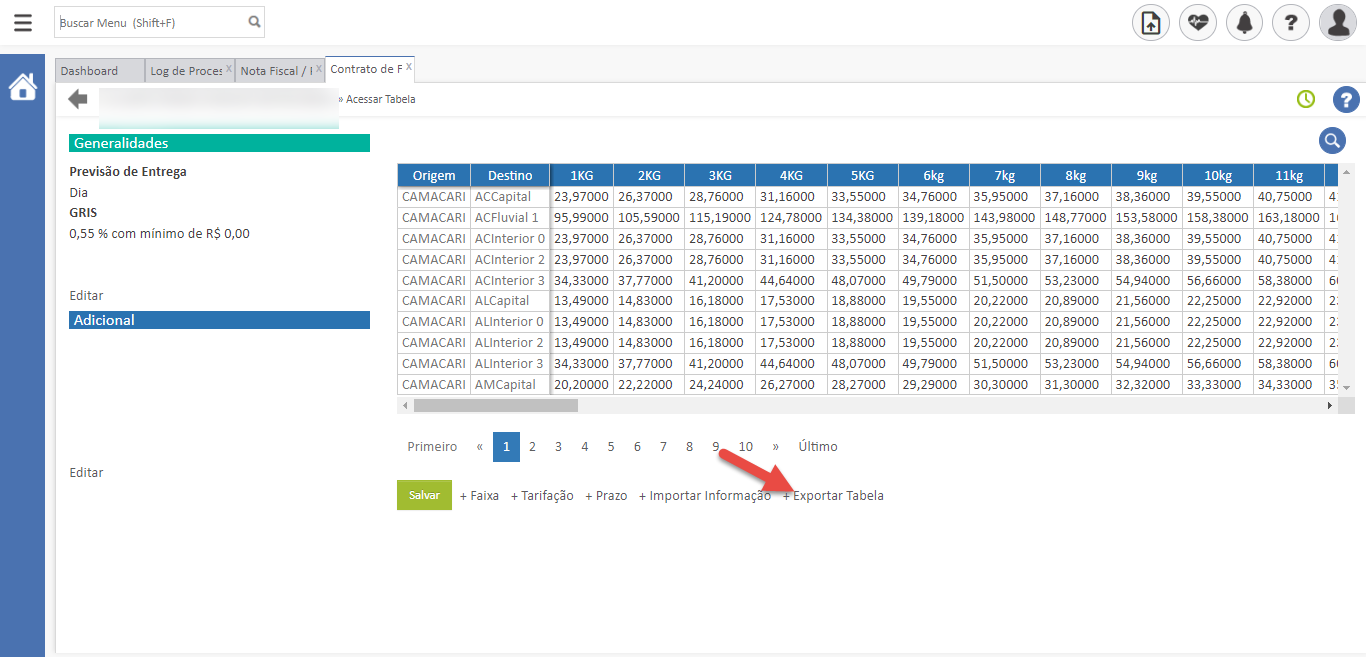Expand the Adicional section header

(x=220, y=319)
